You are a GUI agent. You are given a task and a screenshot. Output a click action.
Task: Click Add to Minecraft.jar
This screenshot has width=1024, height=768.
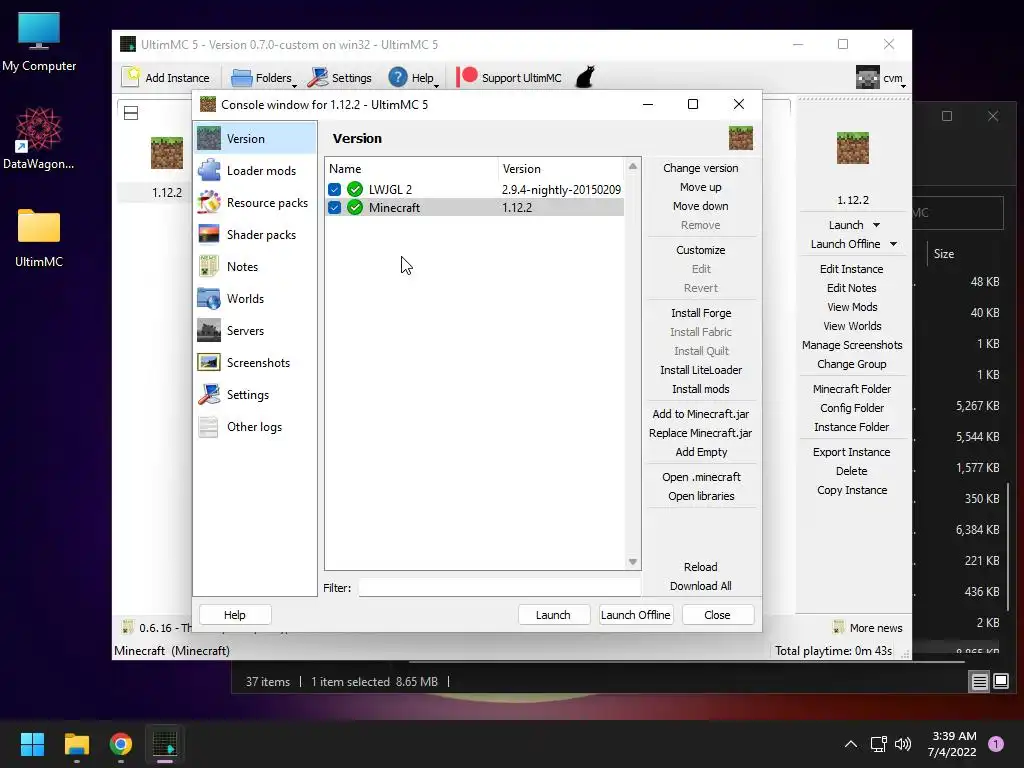(701, 414)
